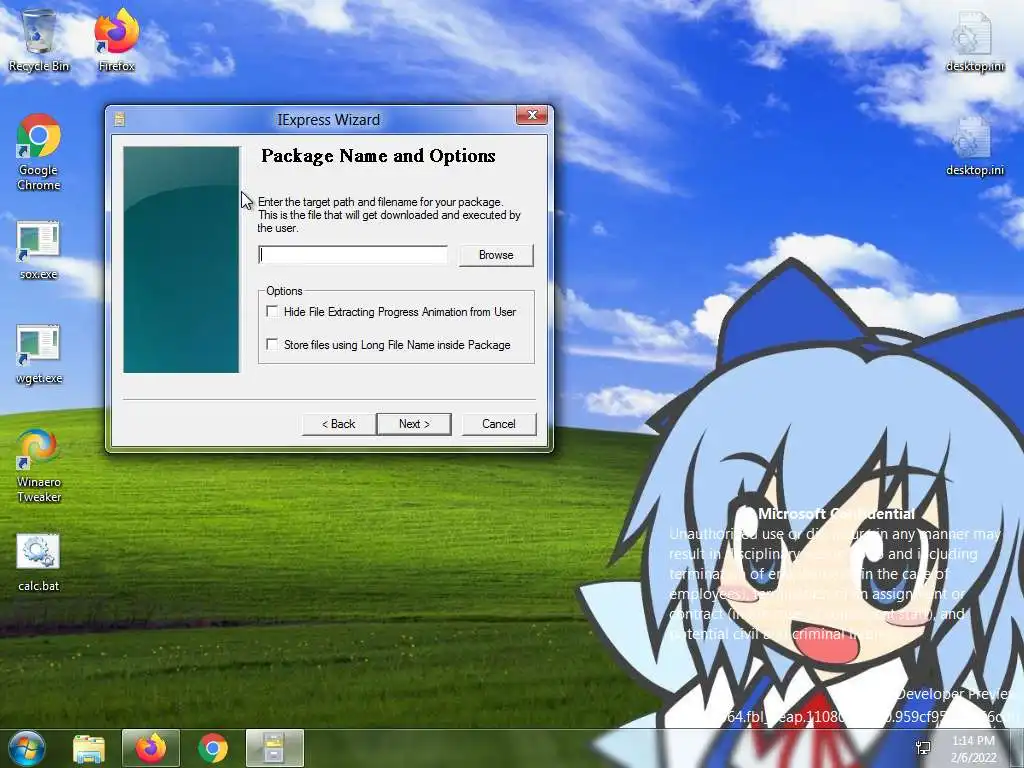Go to the previous page with Back
1024x768 pixels.
pyautogui.click(x=338, y=424)
